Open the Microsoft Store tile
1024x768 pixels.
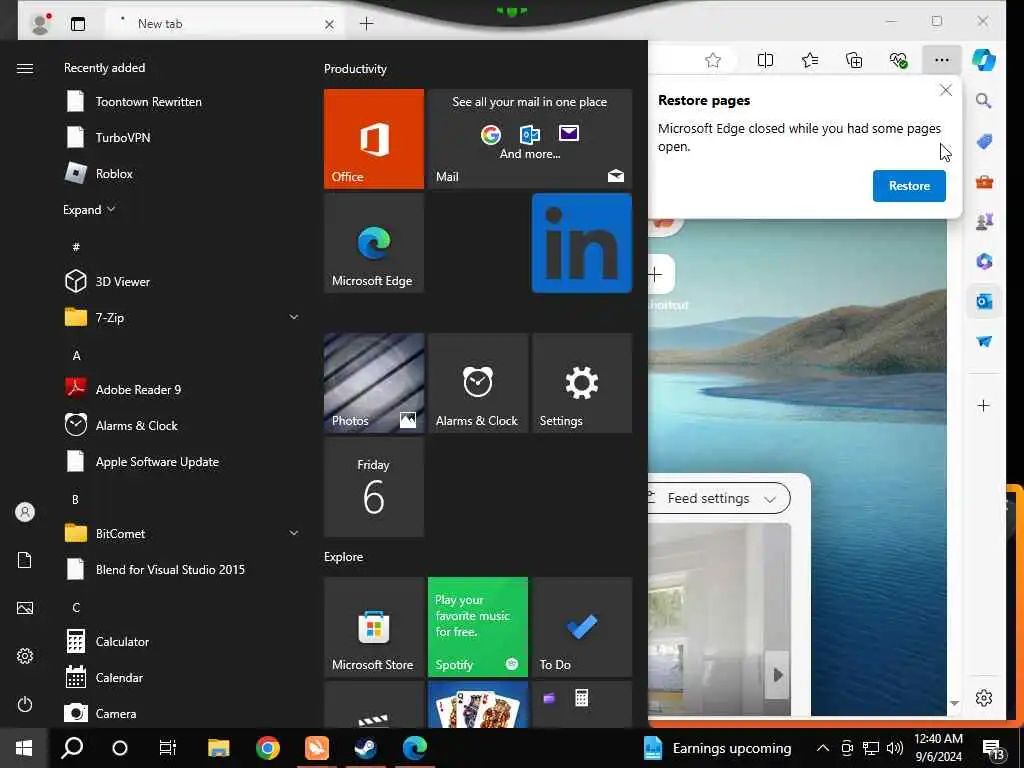click(x=374, y=627)
